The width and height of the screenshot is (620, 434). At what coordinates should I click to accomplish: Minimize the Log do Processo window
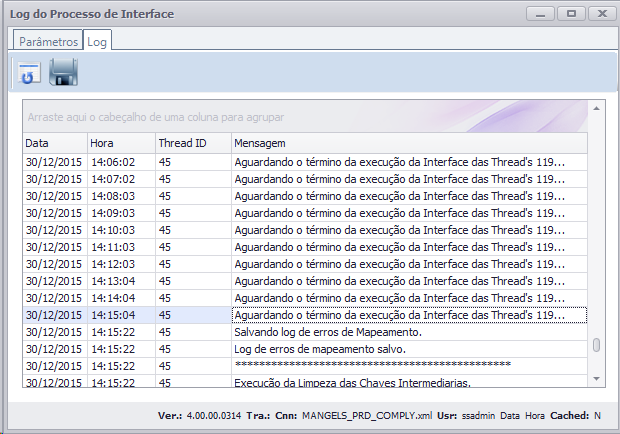tap(540, 14)
